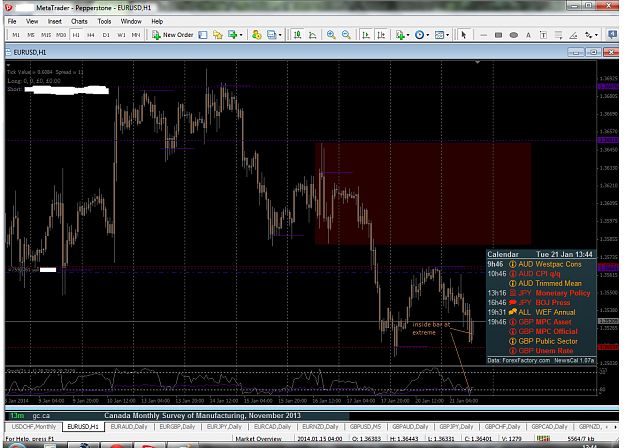Screen dimensions: 625x448
Task: Switch to EURJPY,Daily chart tab
Action: pos(224,427)
